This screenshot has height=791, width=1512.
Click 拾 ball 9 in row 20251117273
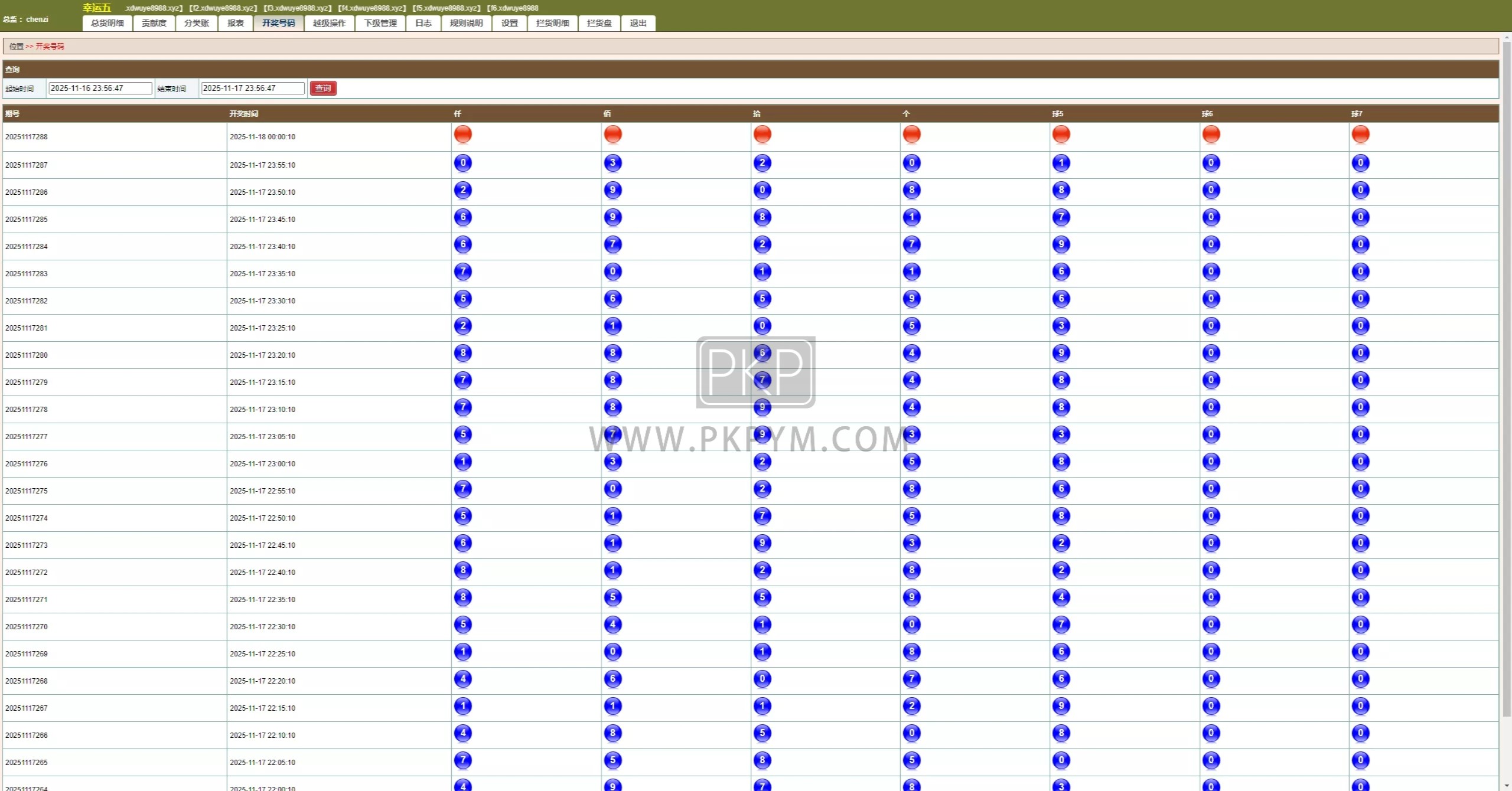pyautogui.click(x=762, y=543)
